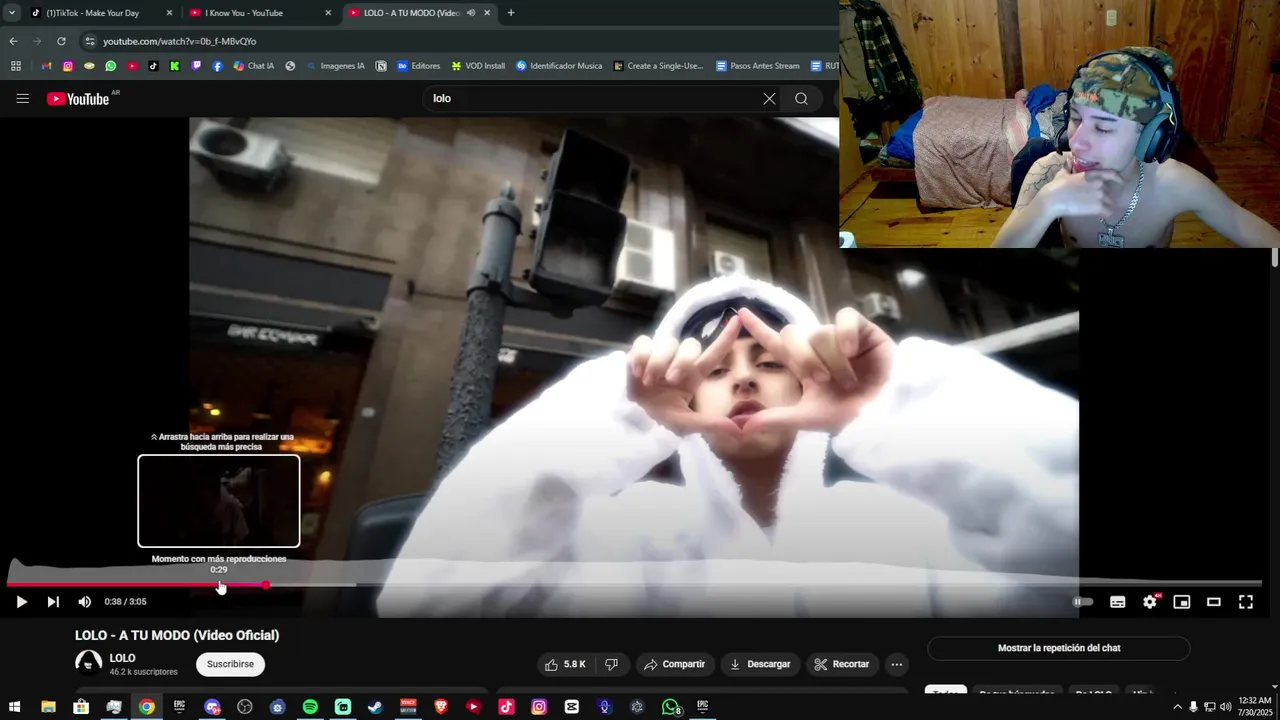Open WhatsApp bookmark
This screenshot has height=720, width=1280.
111,66
